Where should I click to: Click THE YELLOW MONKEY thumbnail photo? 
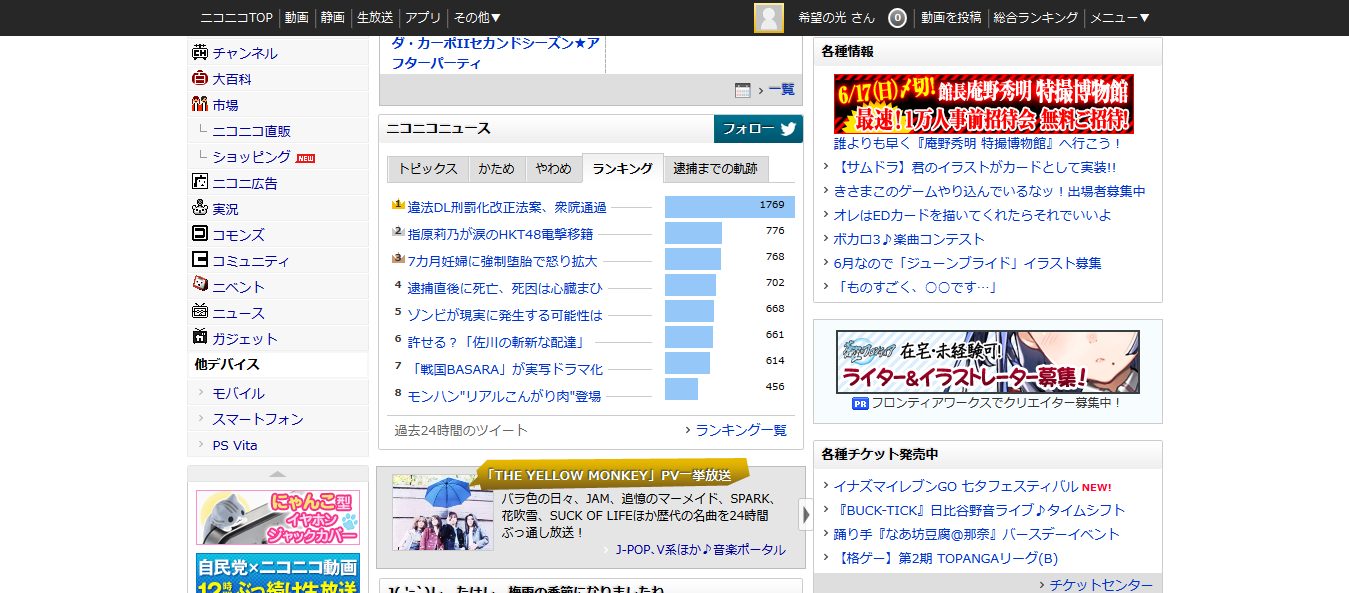click(443, 513)
